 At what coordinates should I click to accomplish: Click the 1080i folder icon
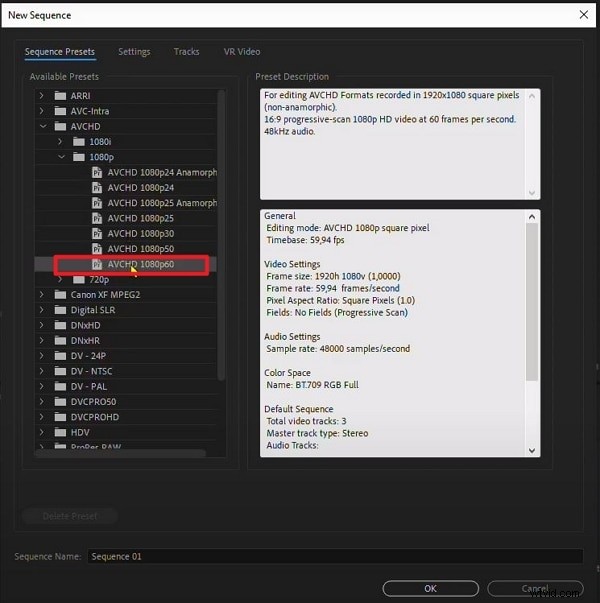[79, 142]
